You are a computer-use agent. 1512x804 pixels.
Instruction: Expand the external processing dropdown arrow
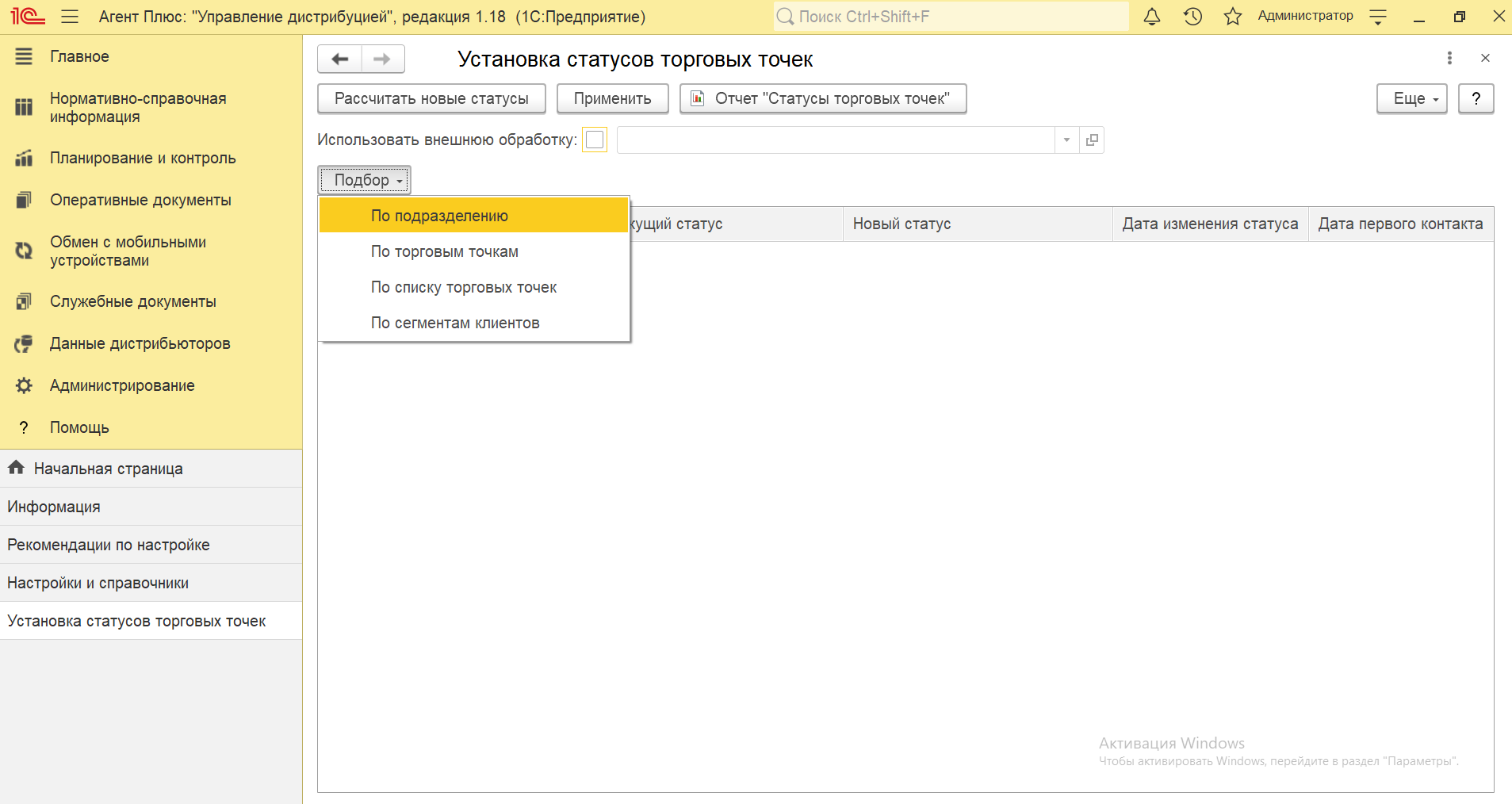(1066, 140)
